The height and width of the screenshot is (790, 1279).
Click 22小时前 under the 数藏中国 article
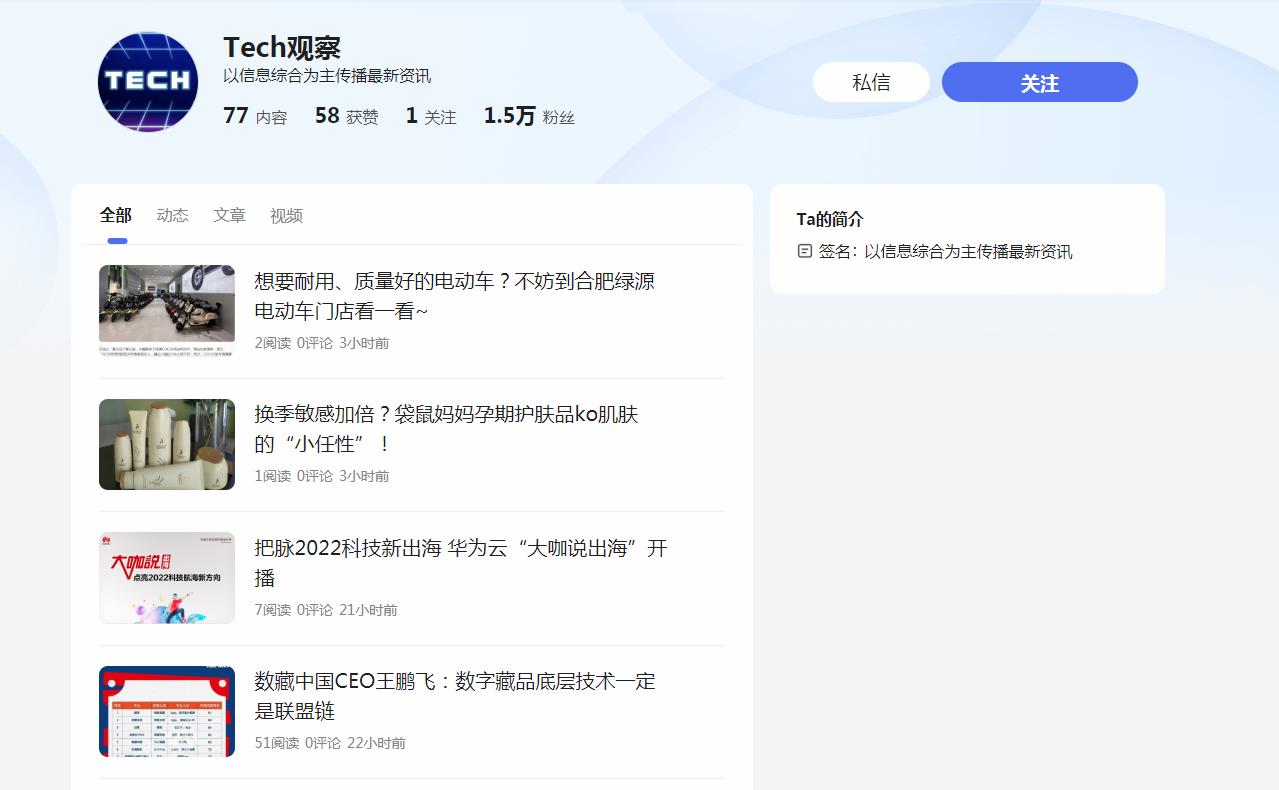(x=376, y=743)
